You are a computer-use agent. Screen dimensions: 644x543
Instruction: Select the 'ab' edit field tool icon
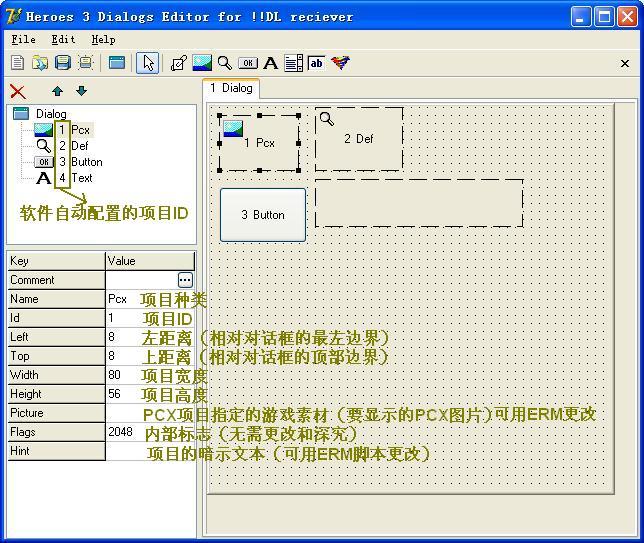coord(316,63)
